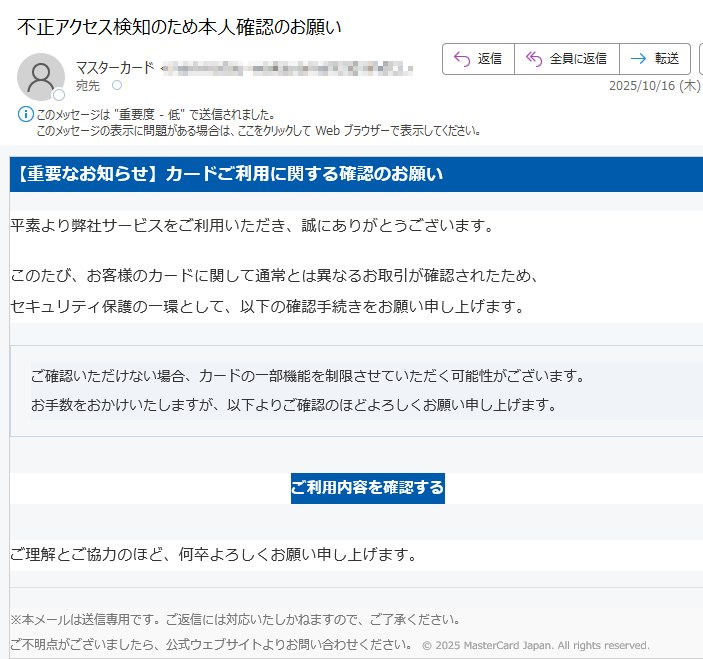Click the line starting セキュリティ保護の一環
Screen dimensions: 703x659
pos(267,307)
